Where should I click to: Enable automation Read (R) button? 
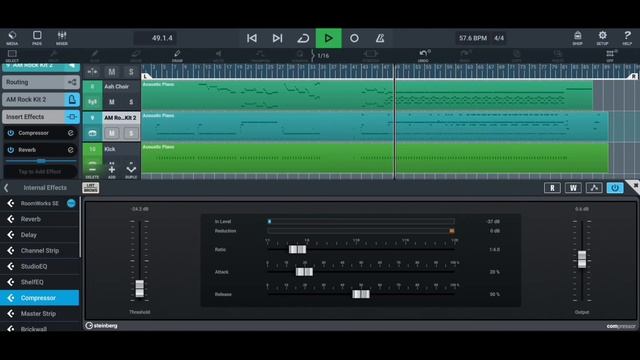pyautogui.click(x=552, y=188)
